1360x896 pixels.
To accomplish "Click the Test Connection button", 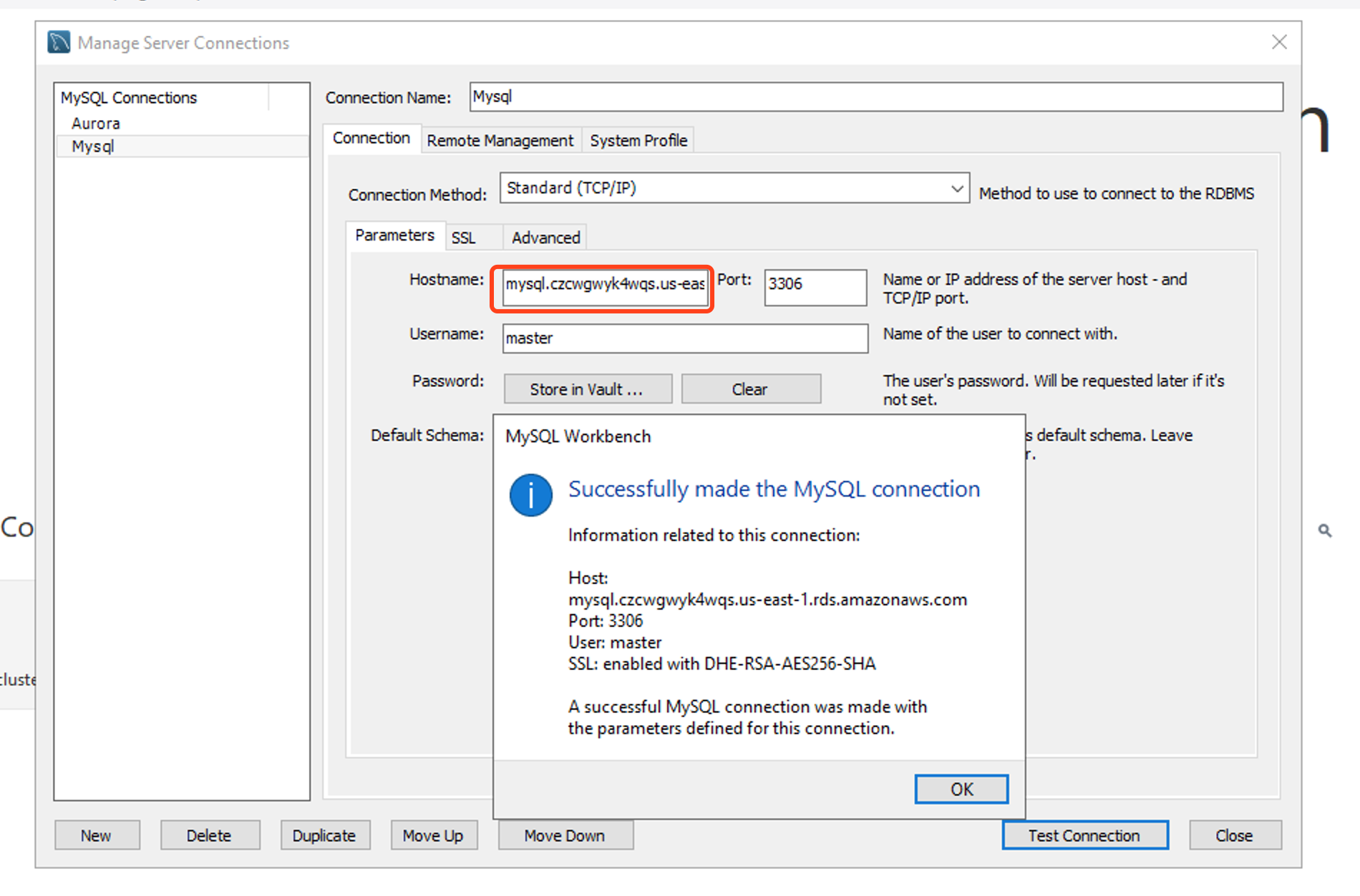I will pos(1084,835).
